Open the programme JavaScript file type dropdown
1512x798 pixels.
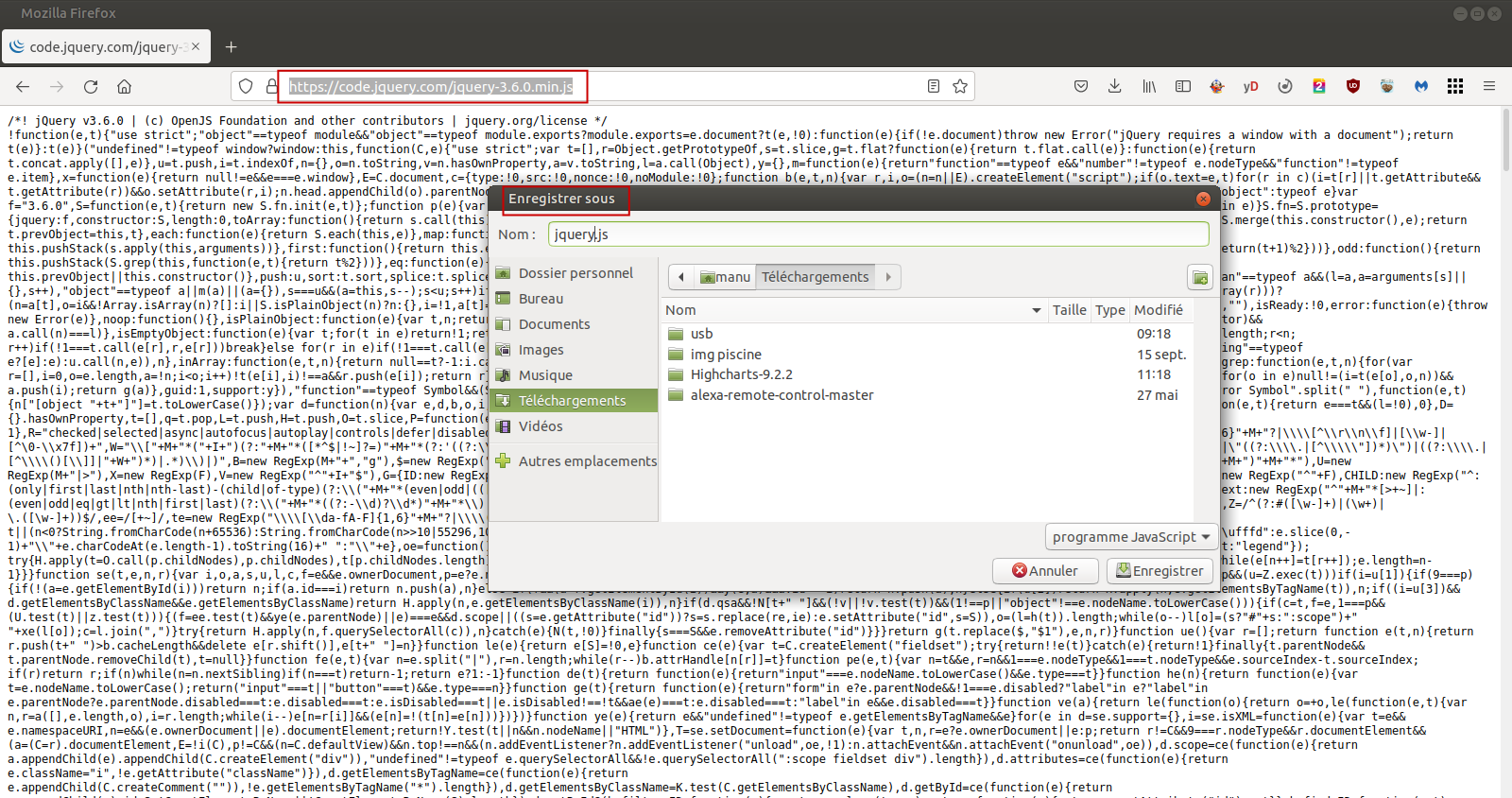(x=1131, y=537)
